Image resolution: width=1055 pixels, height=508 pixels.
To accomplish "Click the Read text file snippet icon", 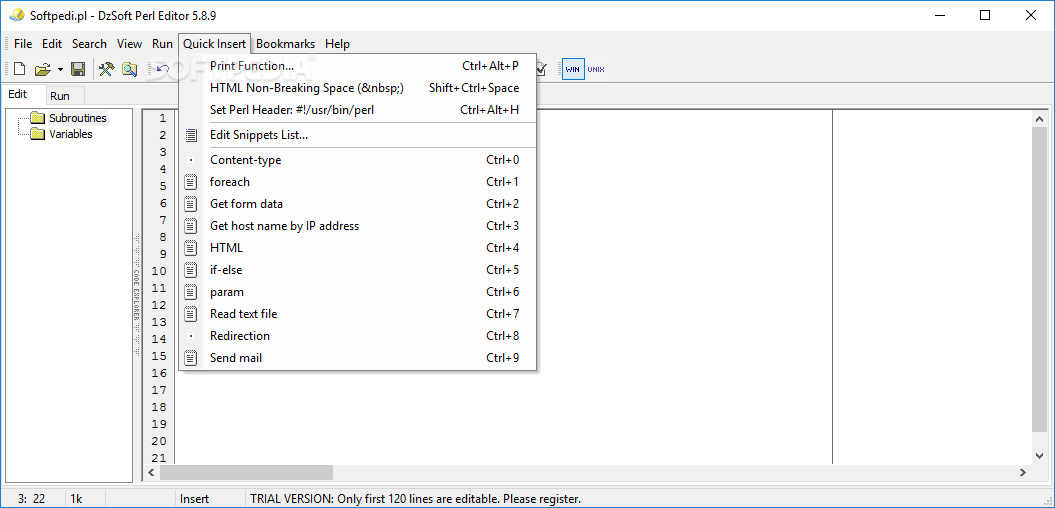I will 192,314.
